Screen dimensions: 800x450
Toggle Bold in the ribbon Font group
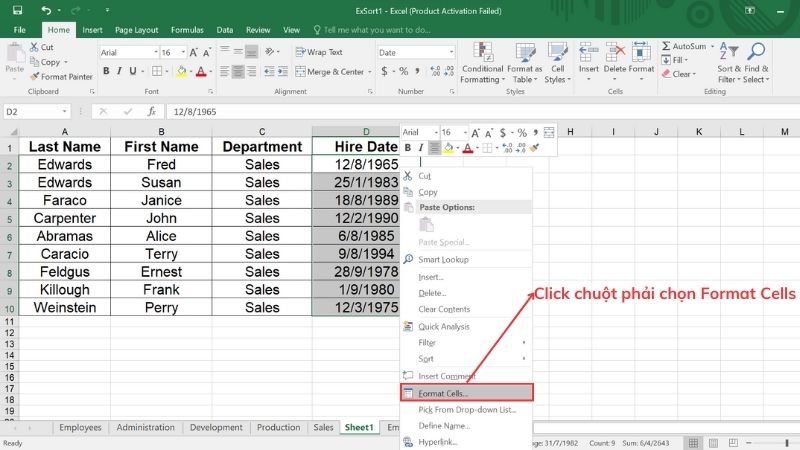106,71
